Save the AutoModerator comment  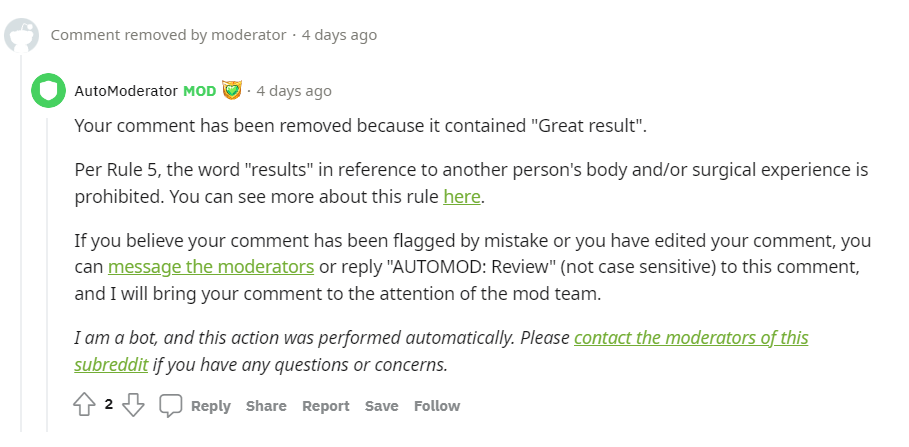point(381,406)
